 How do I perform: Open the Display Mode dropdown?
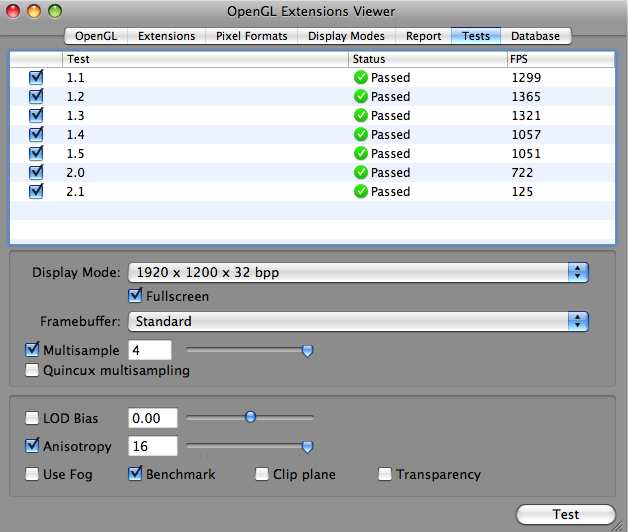pyautogui.click(x=358, y=272)
